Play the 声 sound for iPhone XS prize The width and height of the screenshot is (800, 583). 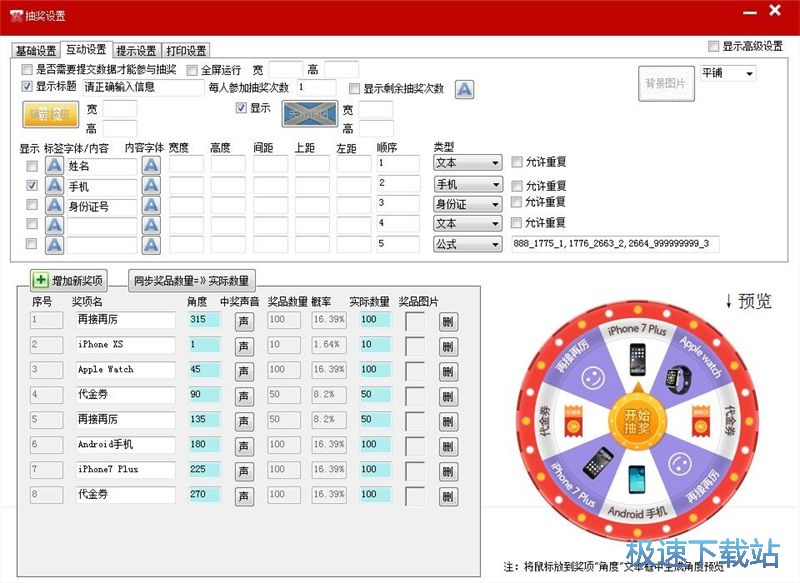246,345
